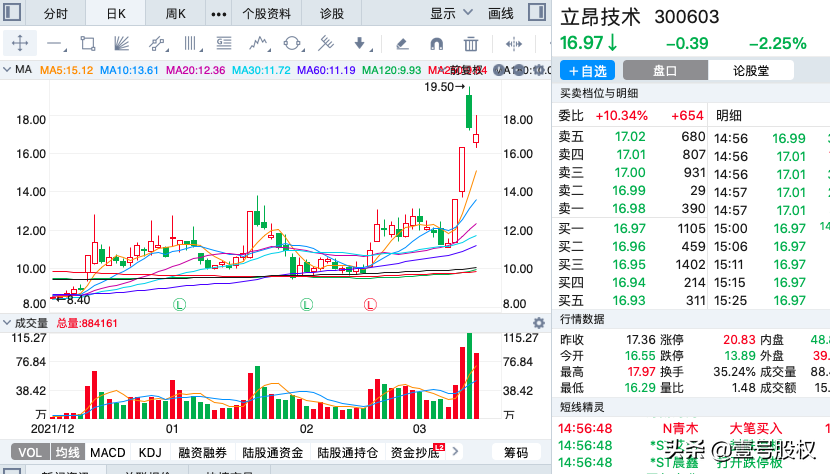Click 总量:884161 volume total
Screen dimensions: 830x474
pos(87,323)
